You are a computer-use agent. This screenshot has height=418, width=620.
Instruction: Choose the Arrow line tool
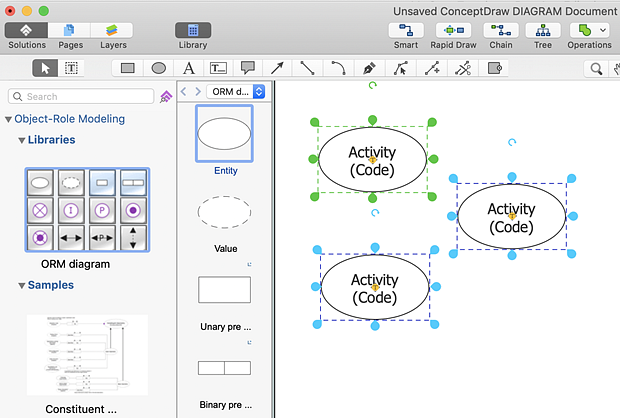[x=278, y=68]
